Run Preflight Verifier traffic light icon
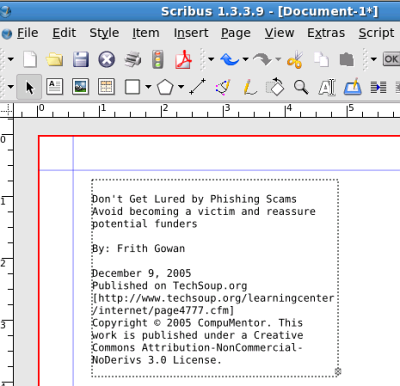Image resolution: width=400 pixels, height=386 pixels. coord(158,60)
